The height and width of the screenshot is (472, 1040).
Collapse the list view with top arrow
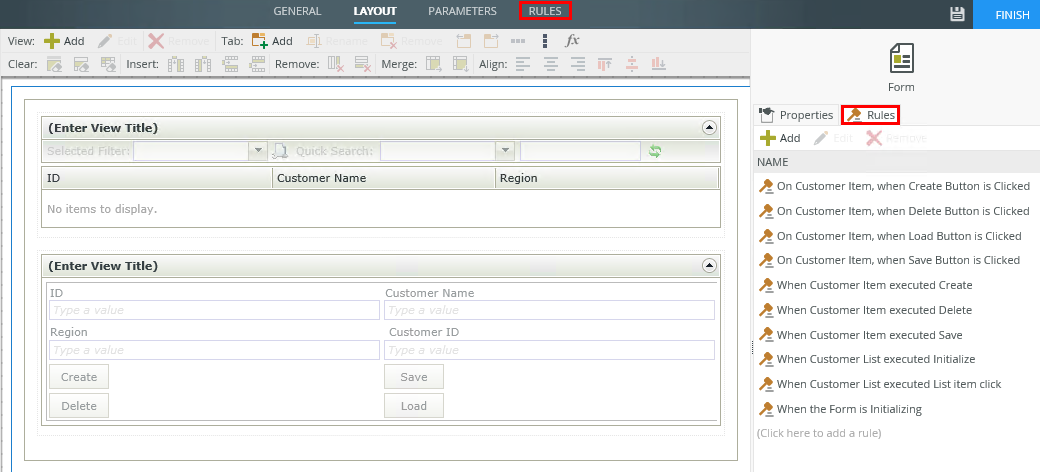click(x=709, y=128)
